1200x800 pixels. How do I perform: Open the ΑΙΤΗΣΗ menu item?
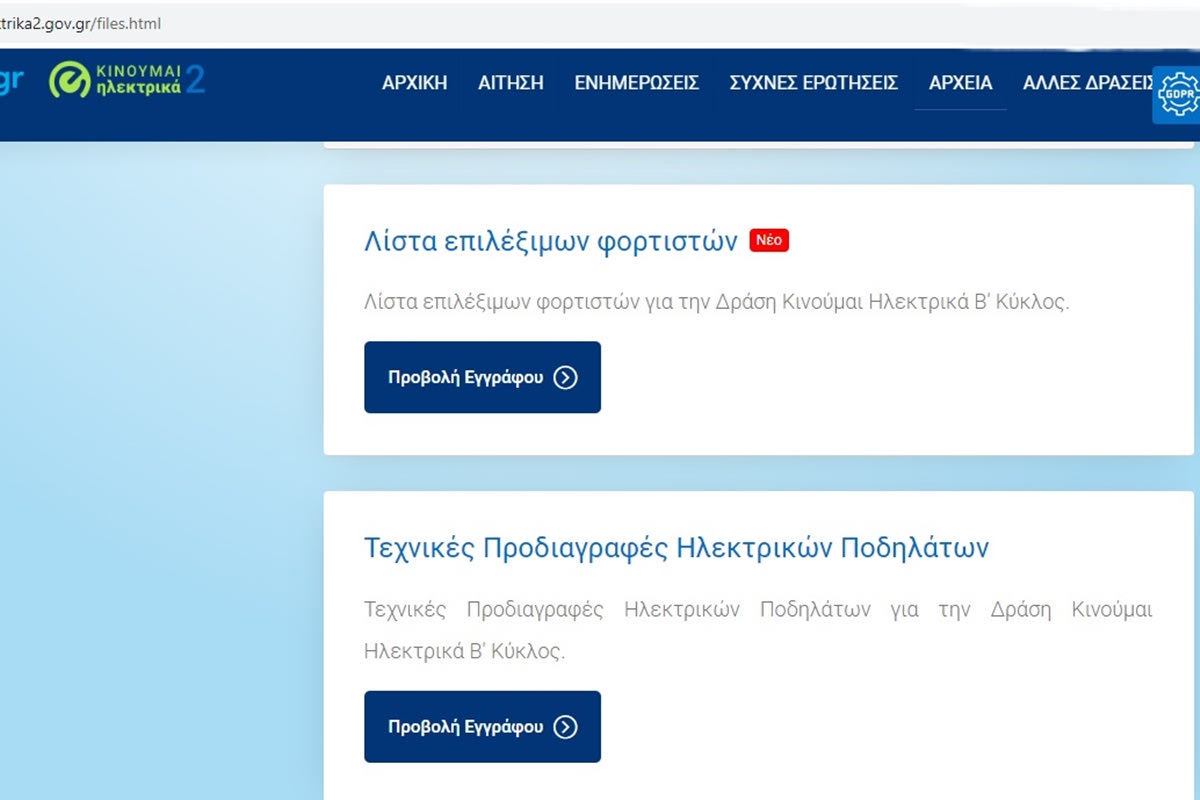[x=510, y=83]
